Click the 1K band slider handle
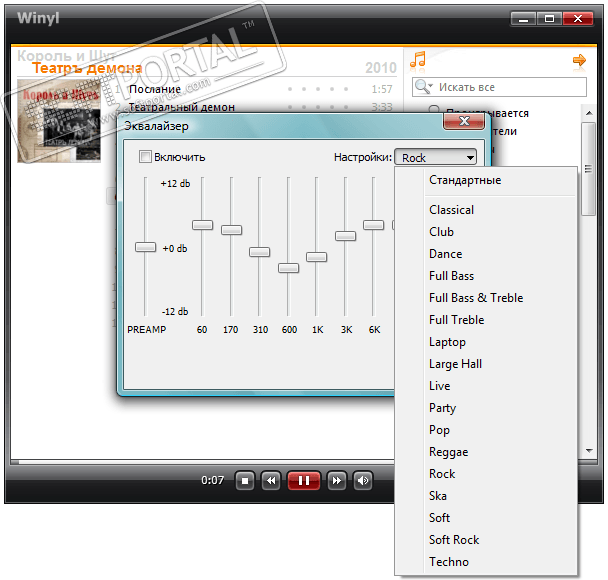Screen dimensions: 608x580 pyautogui.click(x=316, y=257)
